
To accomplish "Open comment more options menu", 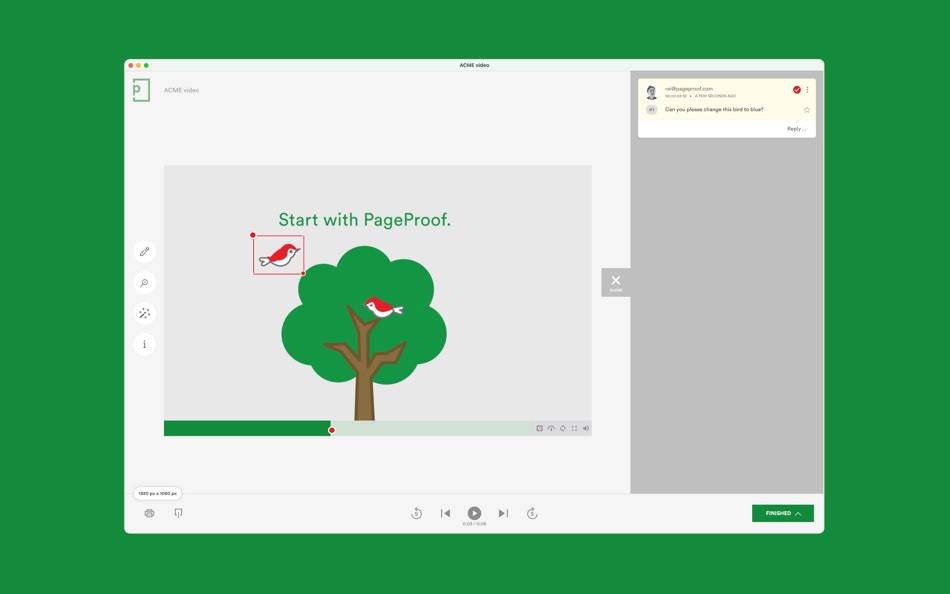I will (807, 90).
